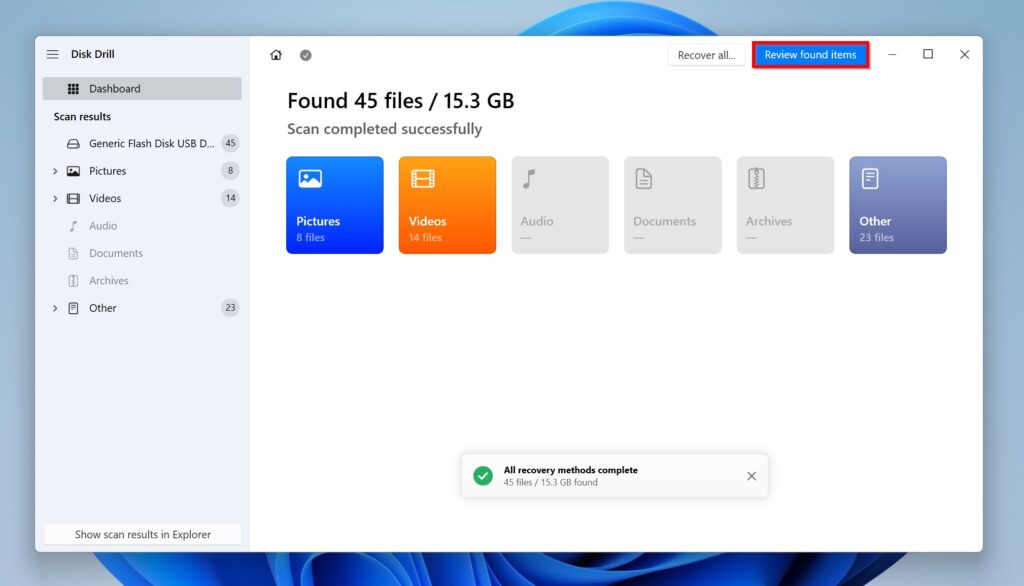This screenshot has width=1024, height=586.
Task: Click the scan completion checkmark icon
Action: (x=305, y=55)
